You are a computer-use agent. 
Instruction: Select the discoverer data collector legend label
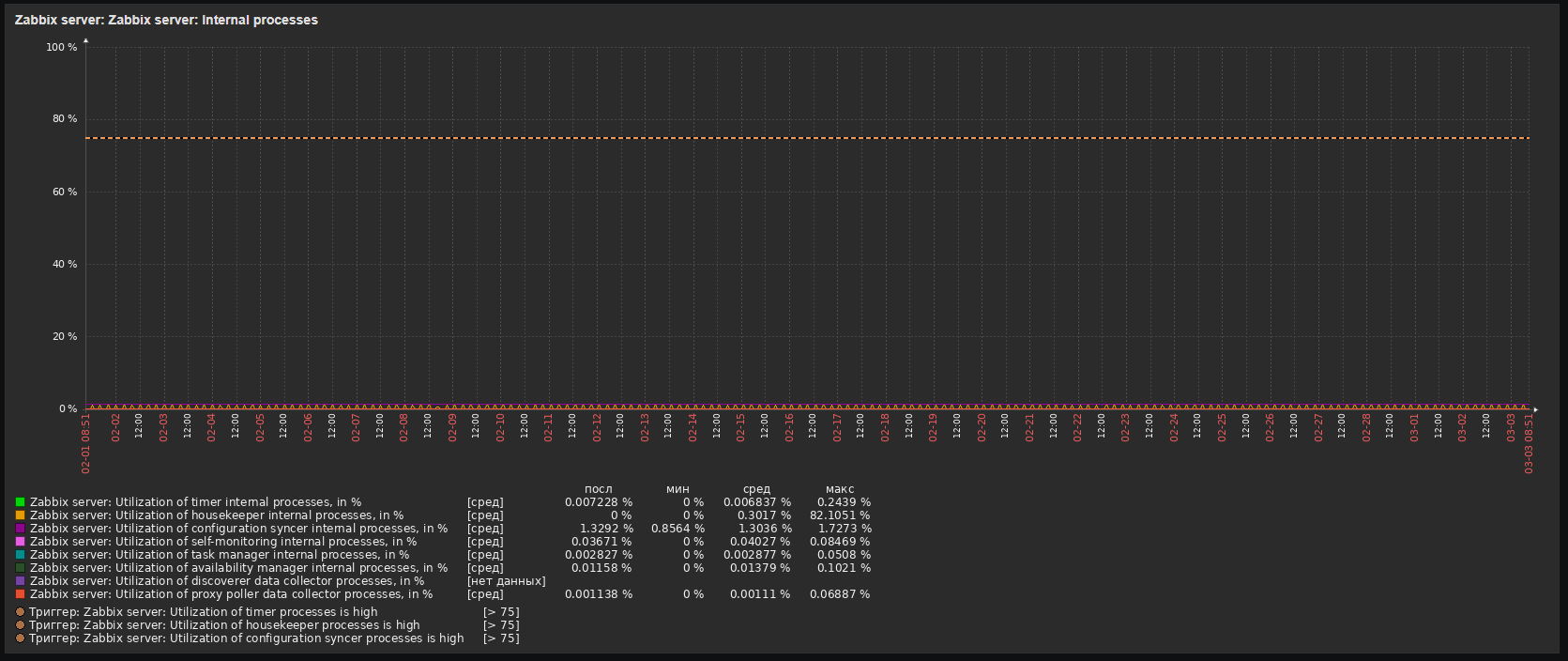click(227, 581)
